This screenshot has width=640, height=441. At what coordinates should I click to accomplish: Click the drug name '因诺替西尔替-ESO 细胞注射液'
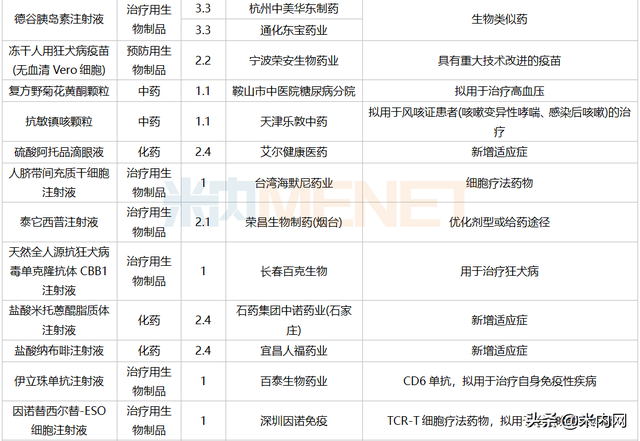coord(59,421)
